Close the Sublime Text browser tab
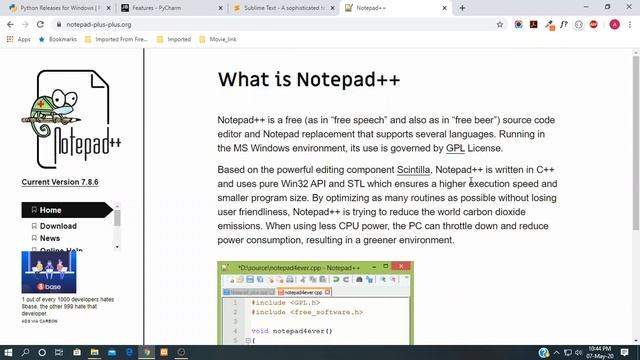Image resolution: width=640 pixels, height=360 pixels. tap(332, 8)
